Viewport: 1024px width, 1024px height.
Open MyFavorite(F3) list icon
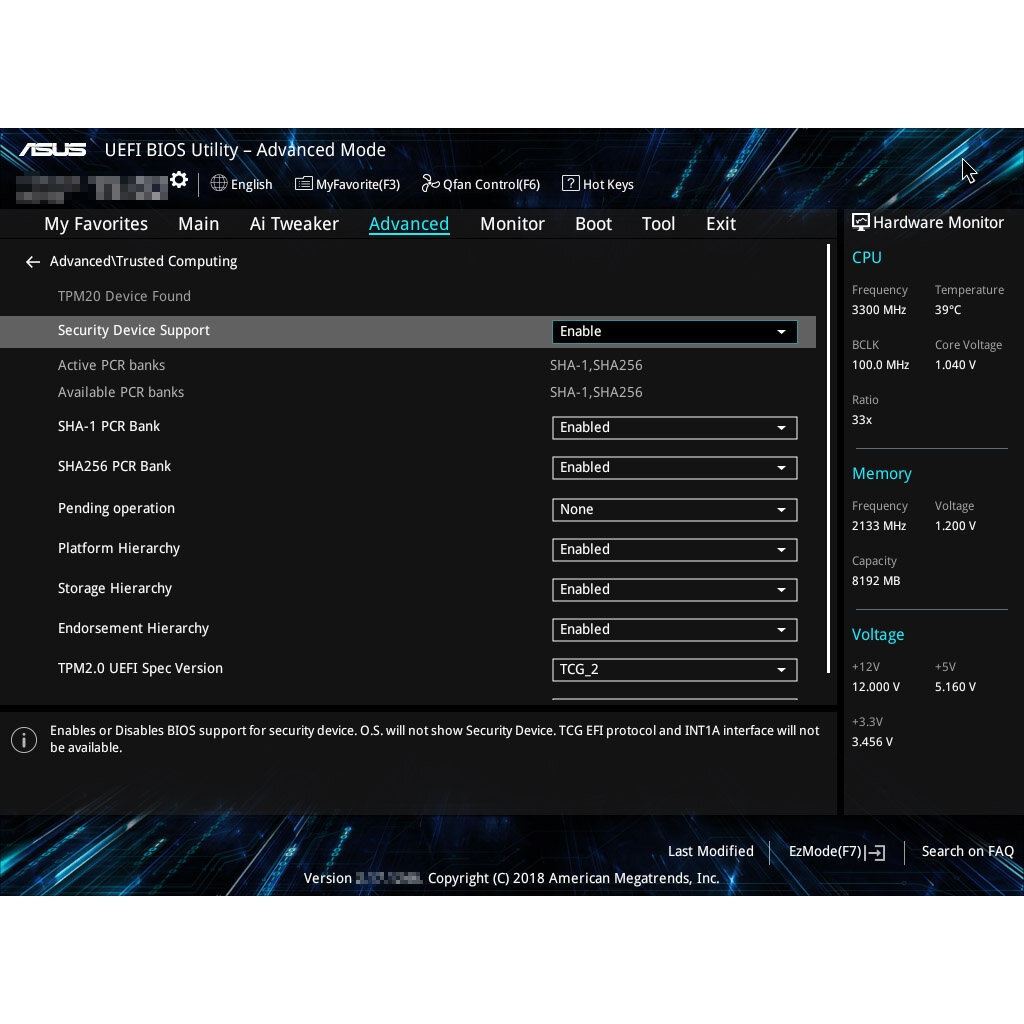pos(304,184)
